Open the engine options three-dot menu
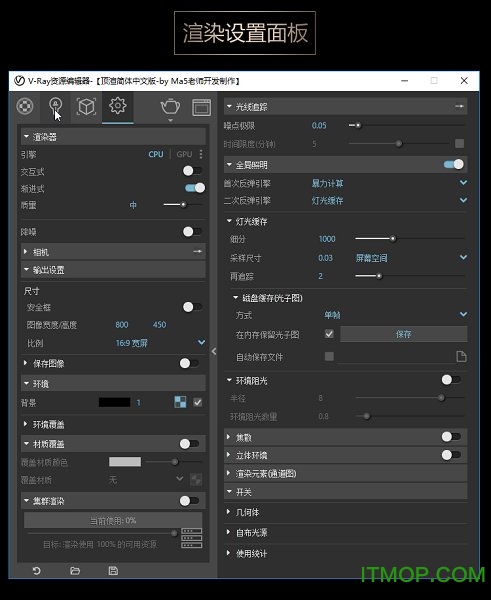Viewport: 491px width, 600px height. click(201, 154)
